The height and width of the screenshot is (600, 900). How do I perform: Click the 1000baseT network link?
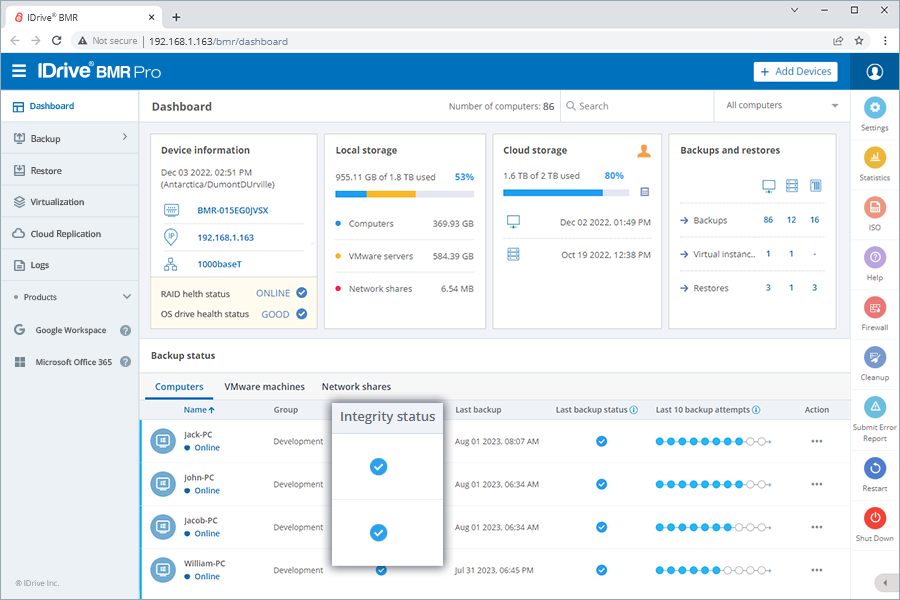click(x=219, y=264)
